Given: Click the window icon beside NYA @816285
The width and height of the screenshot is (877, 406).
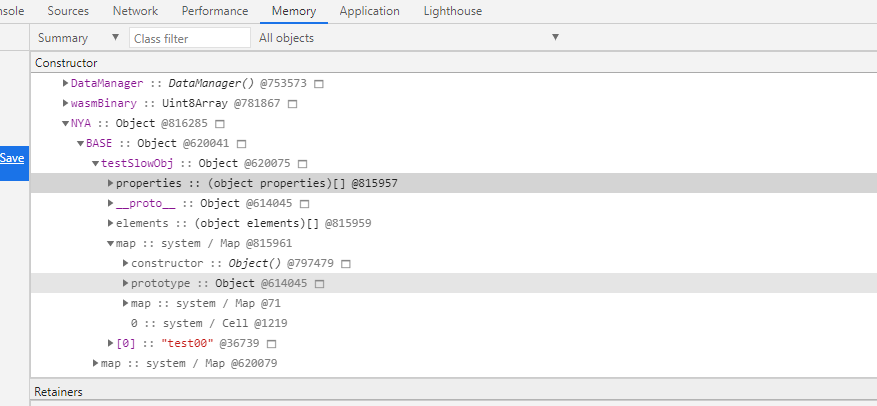Looking at the screenshot, I should pyautogui.click(x=220, y=124).
